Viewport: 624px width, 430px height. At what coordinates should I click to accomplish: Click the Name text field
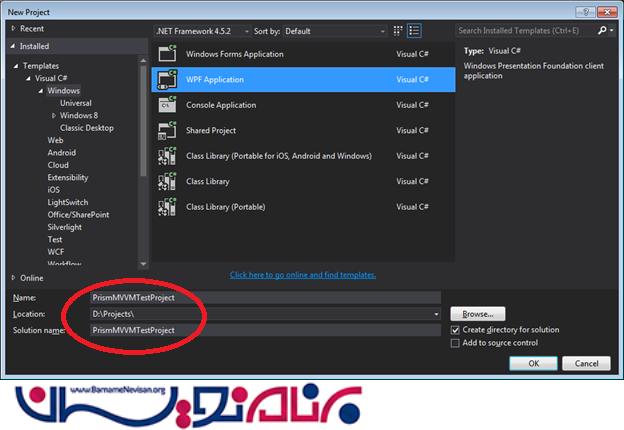(265, 298)
